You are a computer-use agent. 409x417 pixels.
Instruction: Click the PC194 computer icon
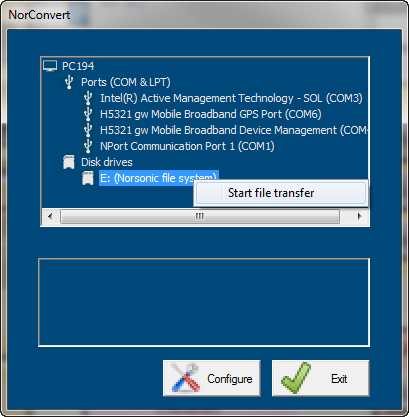[50, 66]
